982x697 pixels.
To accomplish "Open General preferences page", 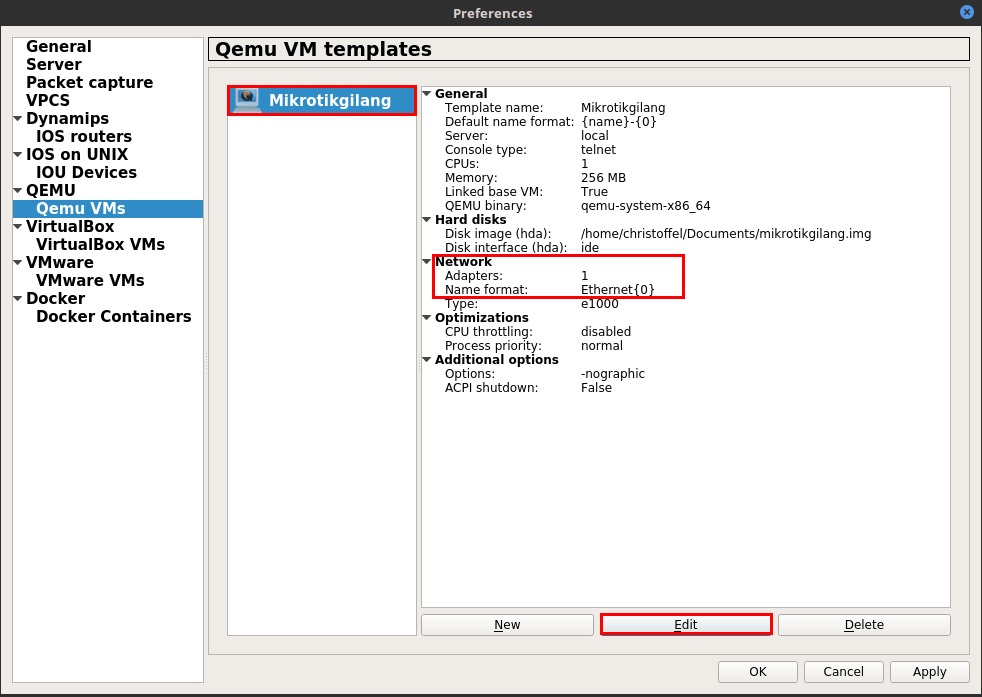I will pyautogui.click(x=59, y=46).
